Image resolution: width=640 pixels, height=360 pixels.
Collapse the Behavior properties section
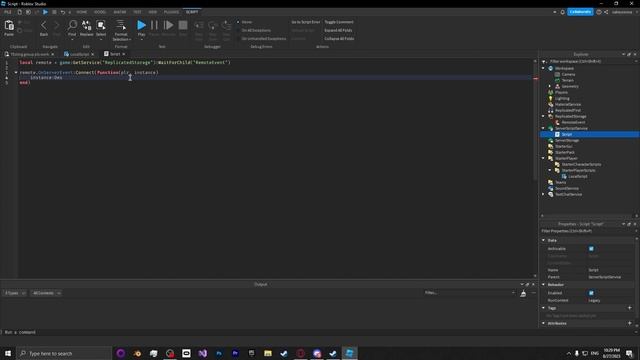point(544,284)
